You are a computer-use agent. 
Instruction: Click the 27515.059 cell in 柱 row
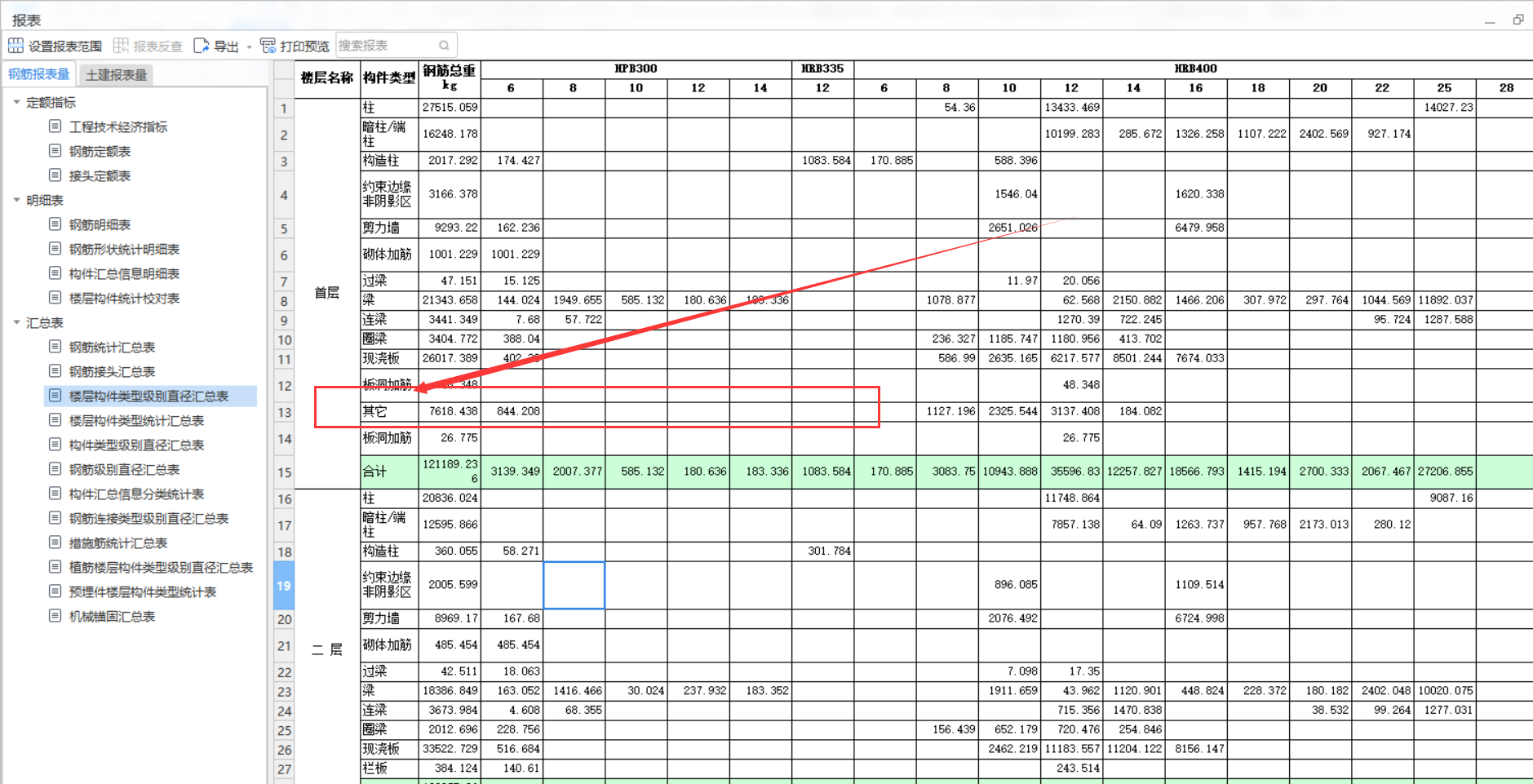(x=450, y=108)
